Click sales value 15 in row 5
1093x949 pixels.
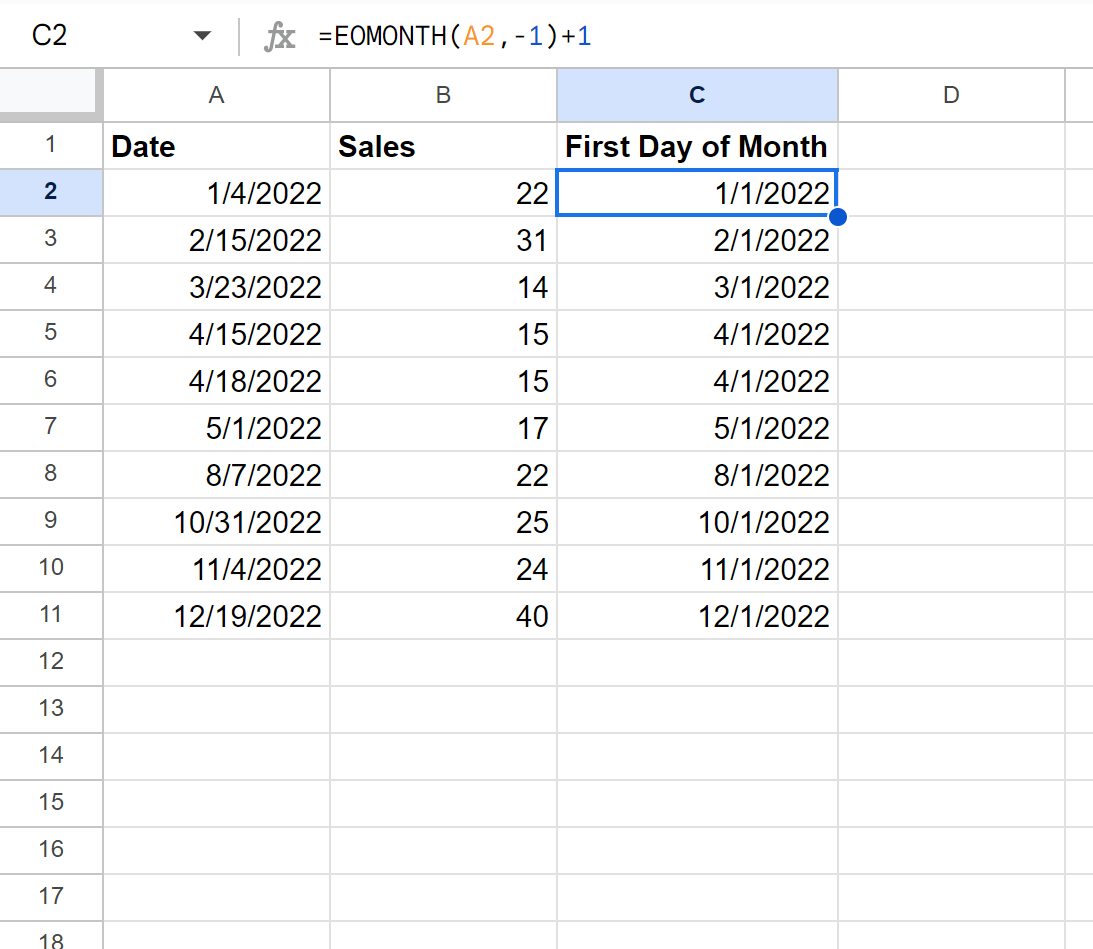[x=443, y=333]
